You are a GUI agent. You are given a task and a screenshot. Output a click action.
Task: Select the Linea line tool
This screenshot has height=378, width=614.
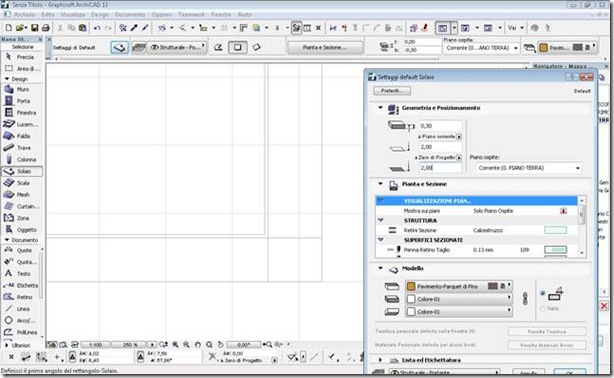22,309
